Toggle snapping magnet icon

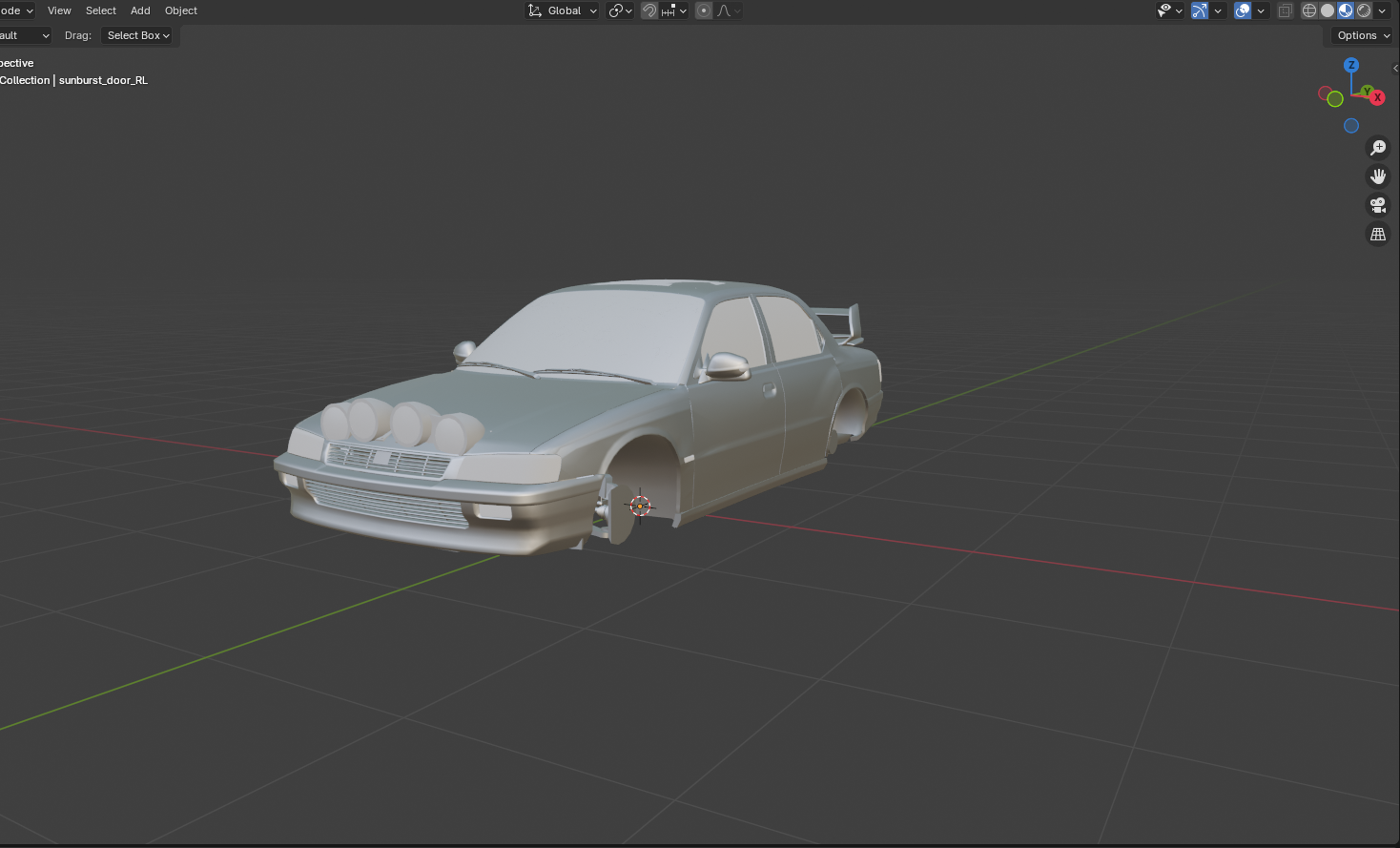649,10
